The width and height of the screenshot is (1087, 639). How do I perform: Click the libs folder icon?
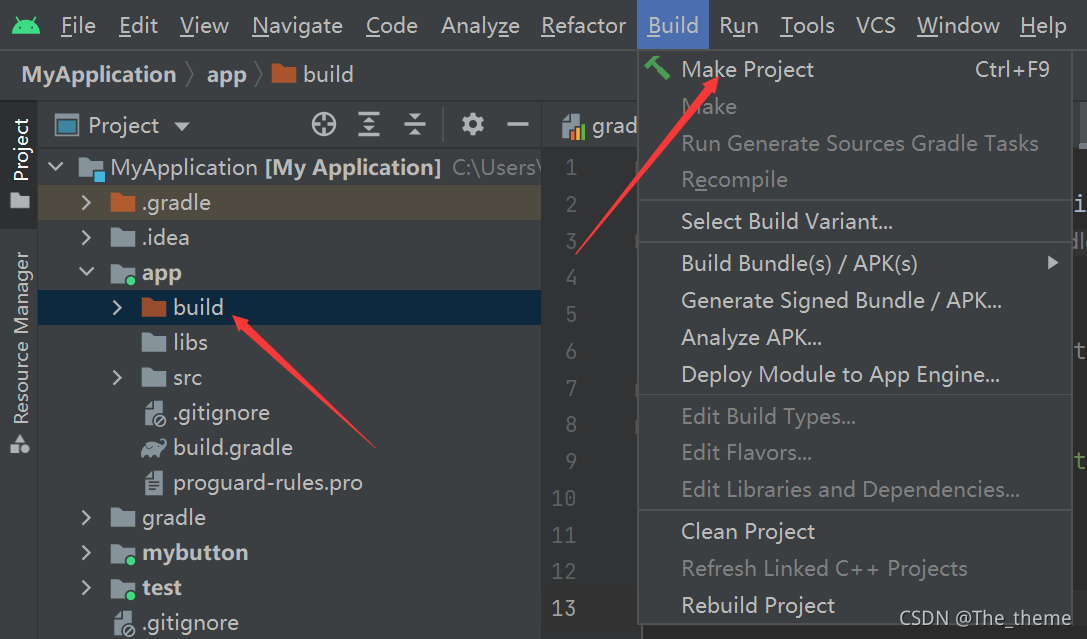[x=154, y=342]
